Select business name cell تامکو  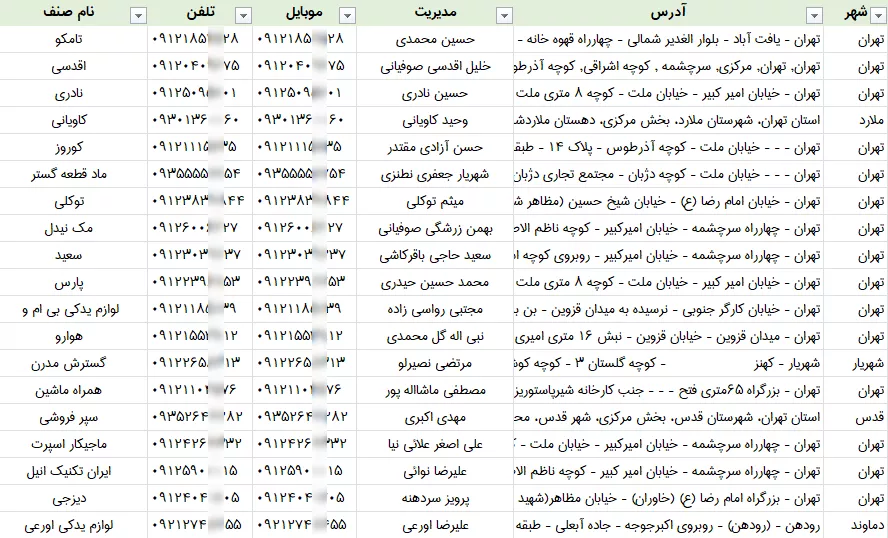coord(74,39)
